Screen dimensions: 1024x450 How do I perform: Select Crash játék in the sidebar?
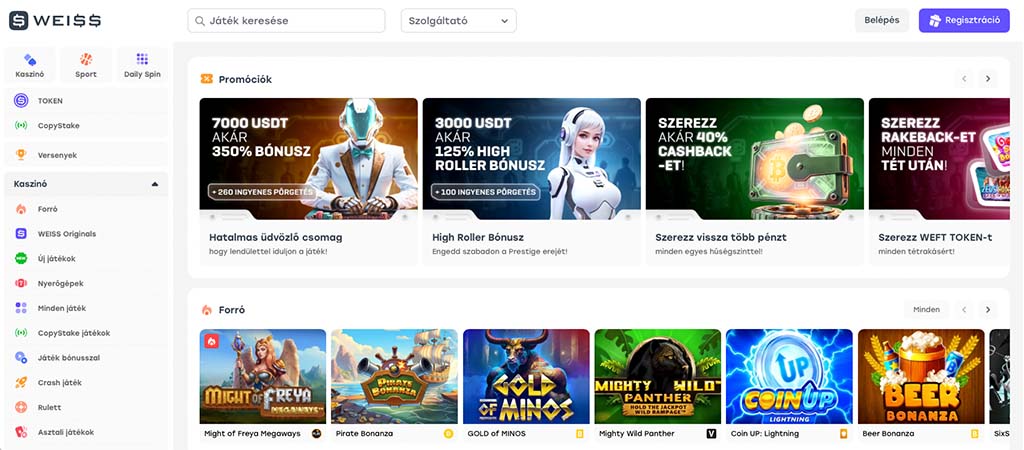click(x=86, y=383)
